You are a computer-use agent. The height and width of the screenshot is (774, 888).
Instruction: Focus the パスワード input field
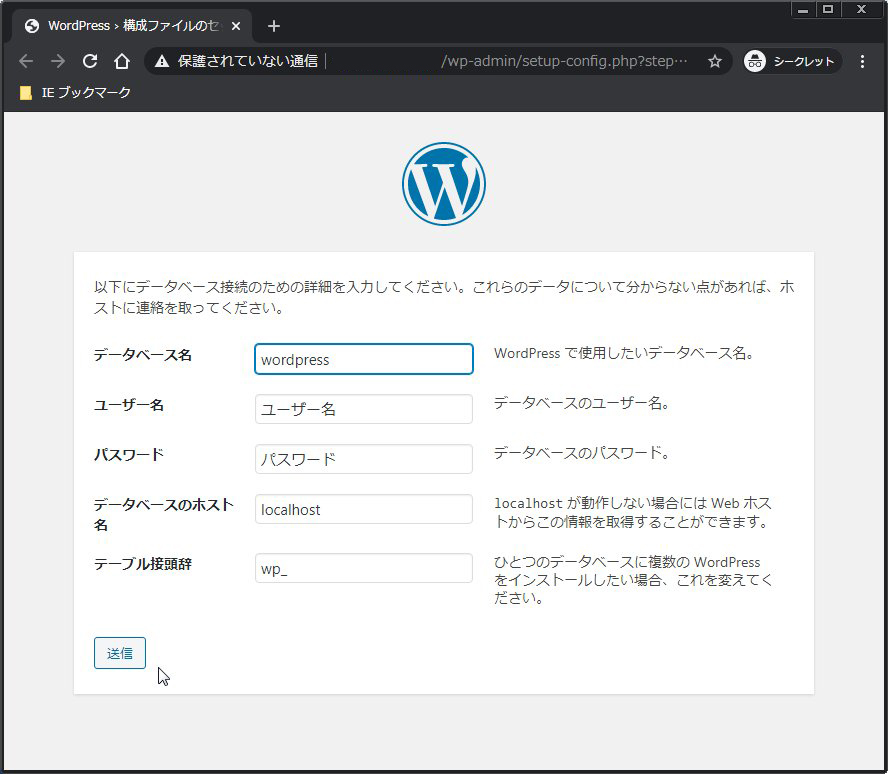tap(364, 459)
